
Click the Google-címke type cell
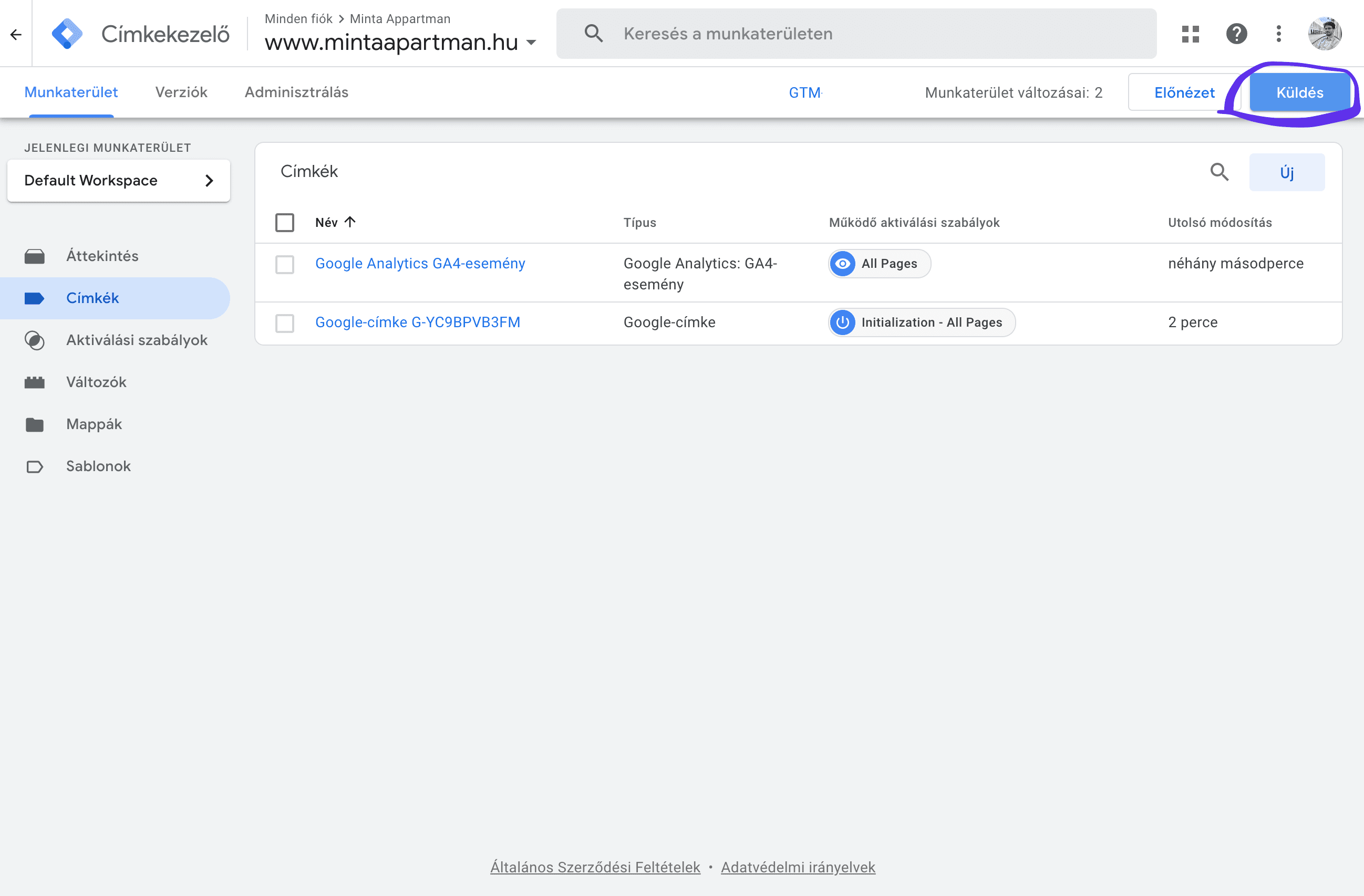(669, 322)
